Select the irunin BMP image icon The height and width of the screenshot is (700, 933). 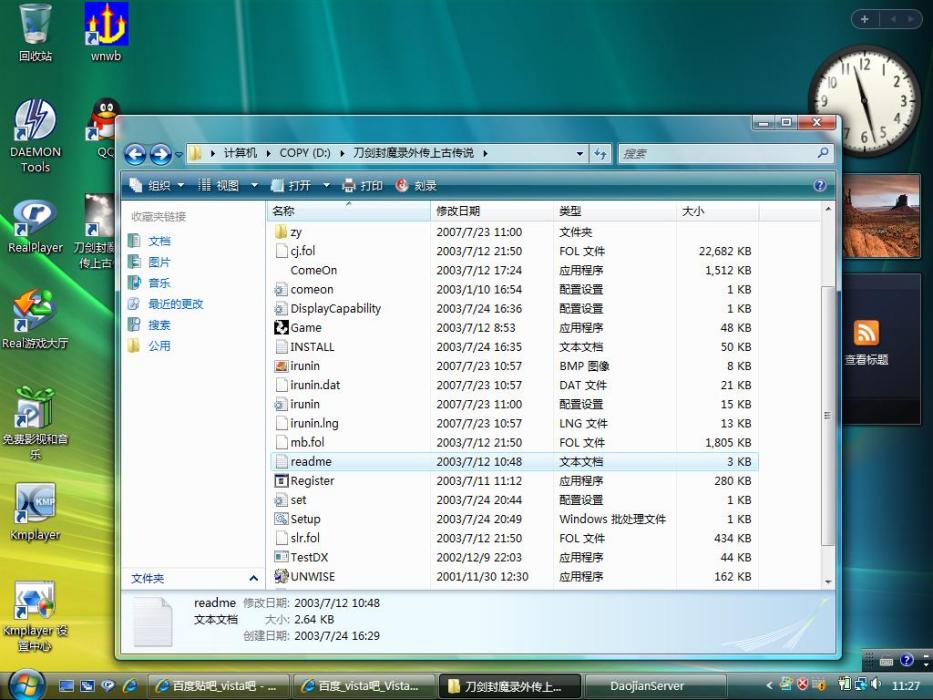click(281, 365)
